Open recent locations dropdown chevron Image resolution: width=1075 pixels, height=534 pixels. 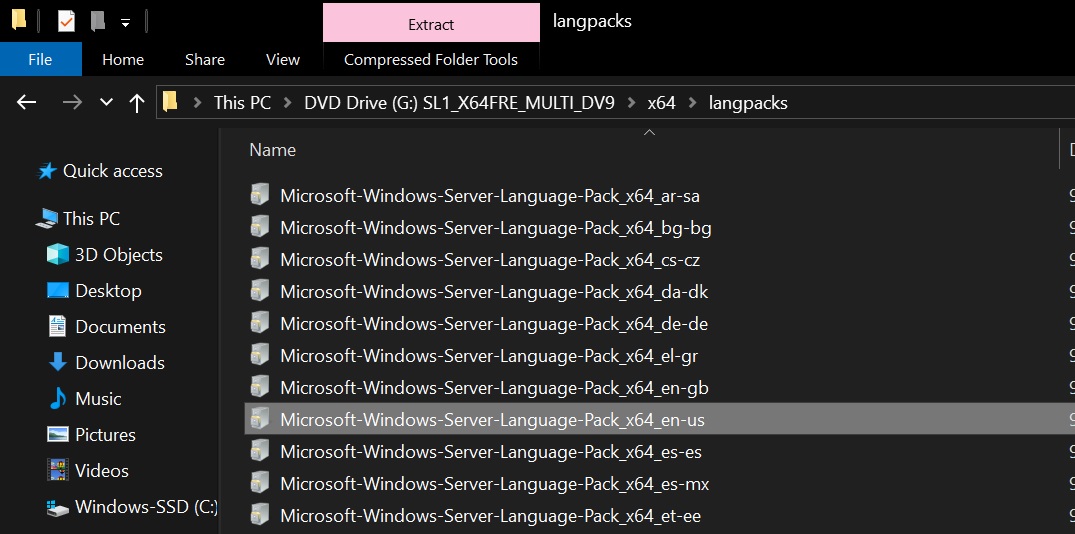coord(106,103)
